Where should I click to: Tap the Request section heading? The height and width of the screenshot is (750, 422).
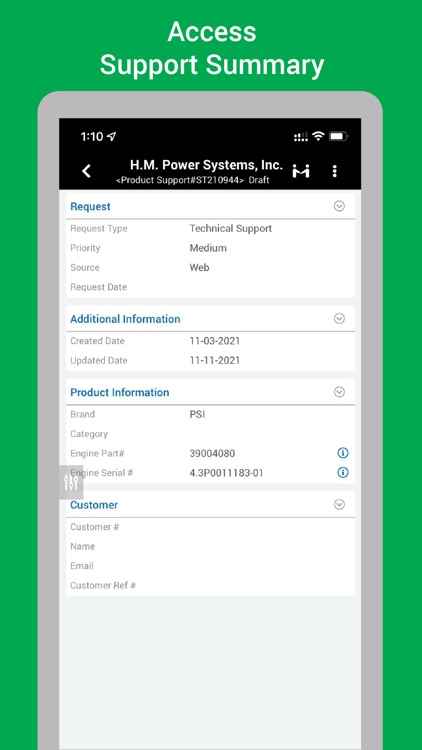[x=90, y=207]
